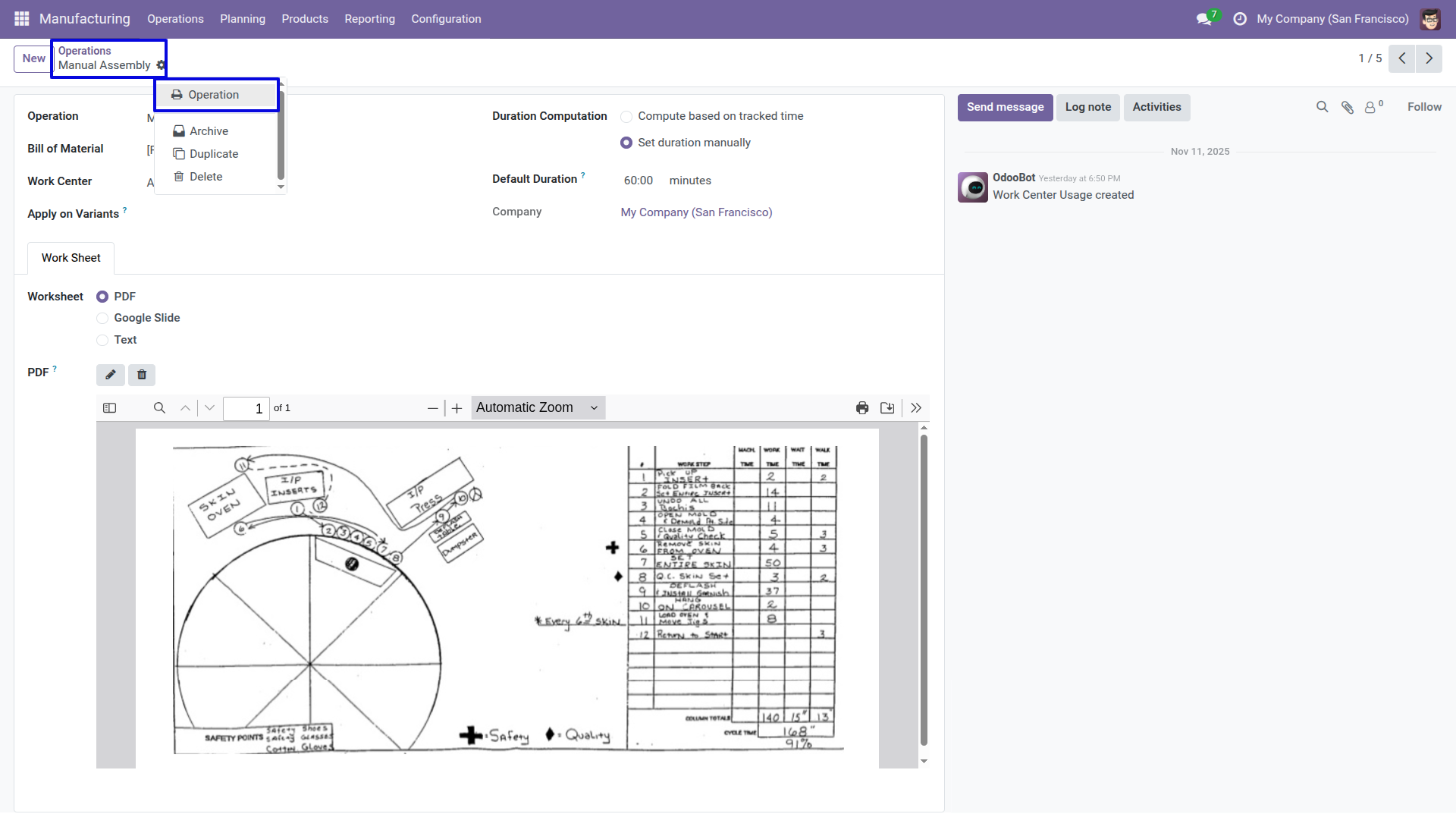This screenshot has width=1456, height=814.
Task: Click the PDF edit pencil icon
Action: [111, 375]
